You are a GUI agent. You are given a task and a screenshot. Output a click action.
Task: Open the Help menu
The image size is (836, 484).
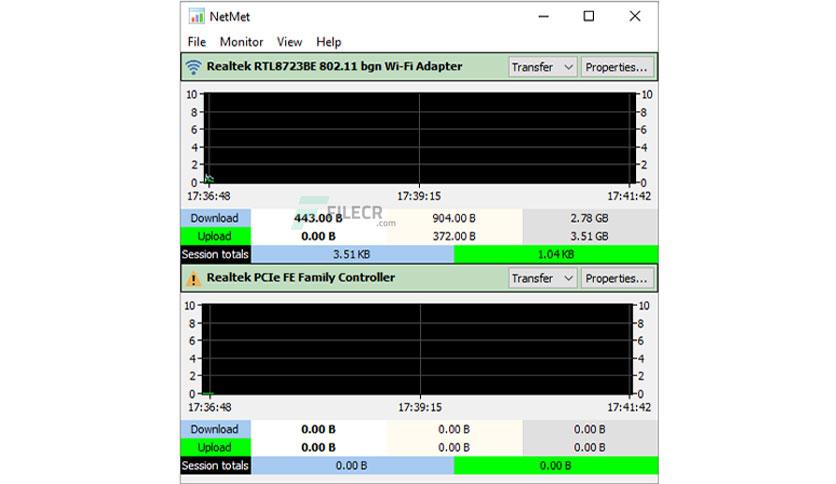tap(328, 42)
